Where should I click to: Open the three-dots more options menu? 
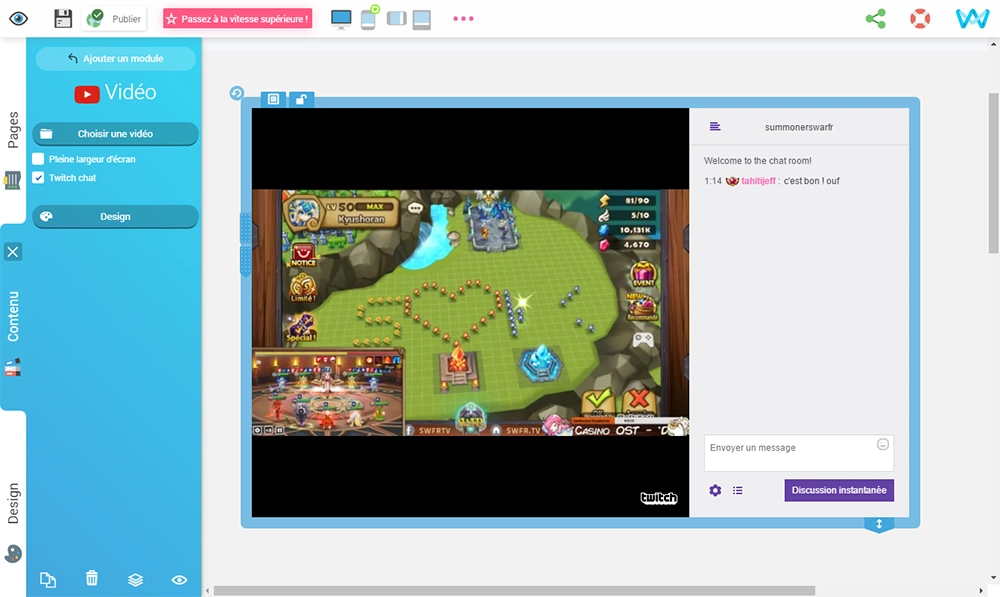click(x=463, y=18)
